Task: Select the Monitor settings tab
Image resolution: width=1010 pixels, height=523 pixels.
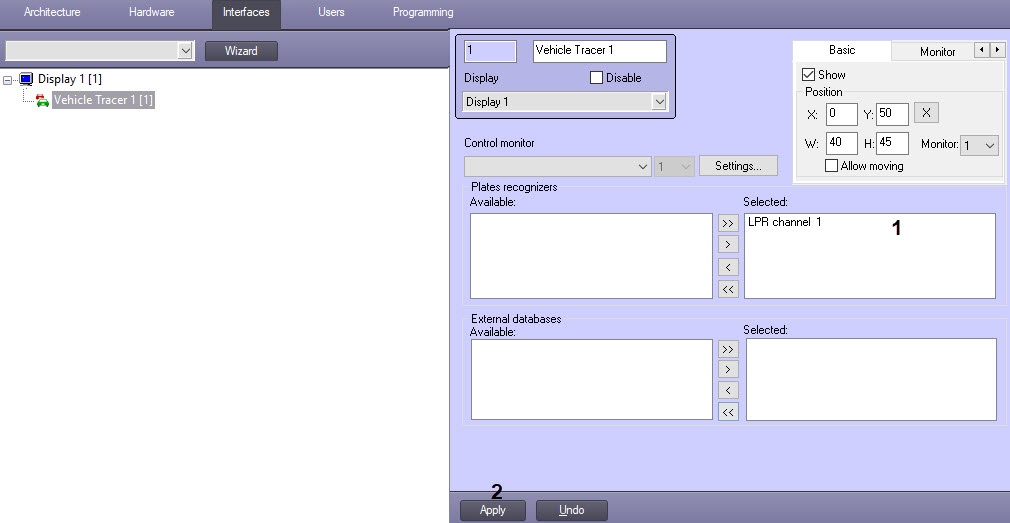Action: pyautogui.click(x=937, y=52)
